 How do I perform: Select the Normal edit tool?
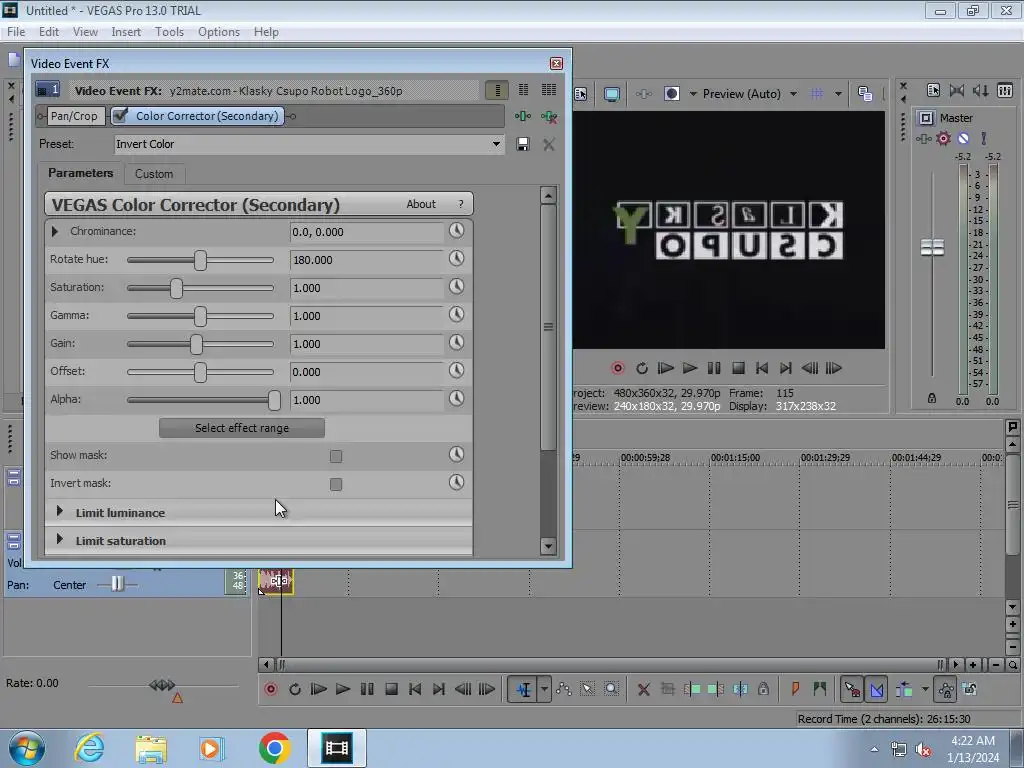click(524, 689)
